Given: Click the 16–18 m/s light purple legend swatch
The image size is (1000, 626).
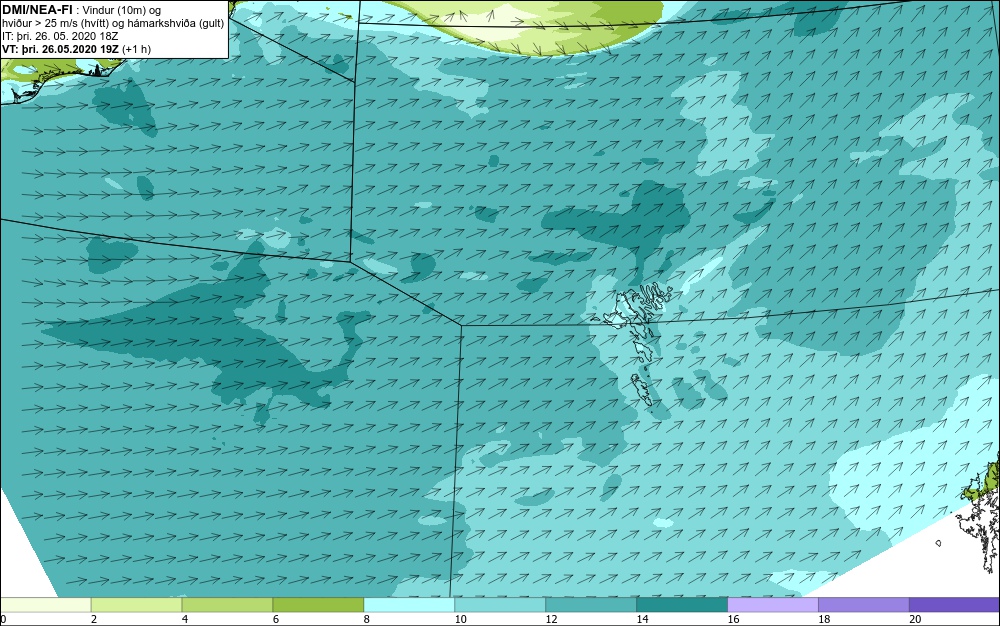Looking at the screenshot, I should (x=773, y=605).
